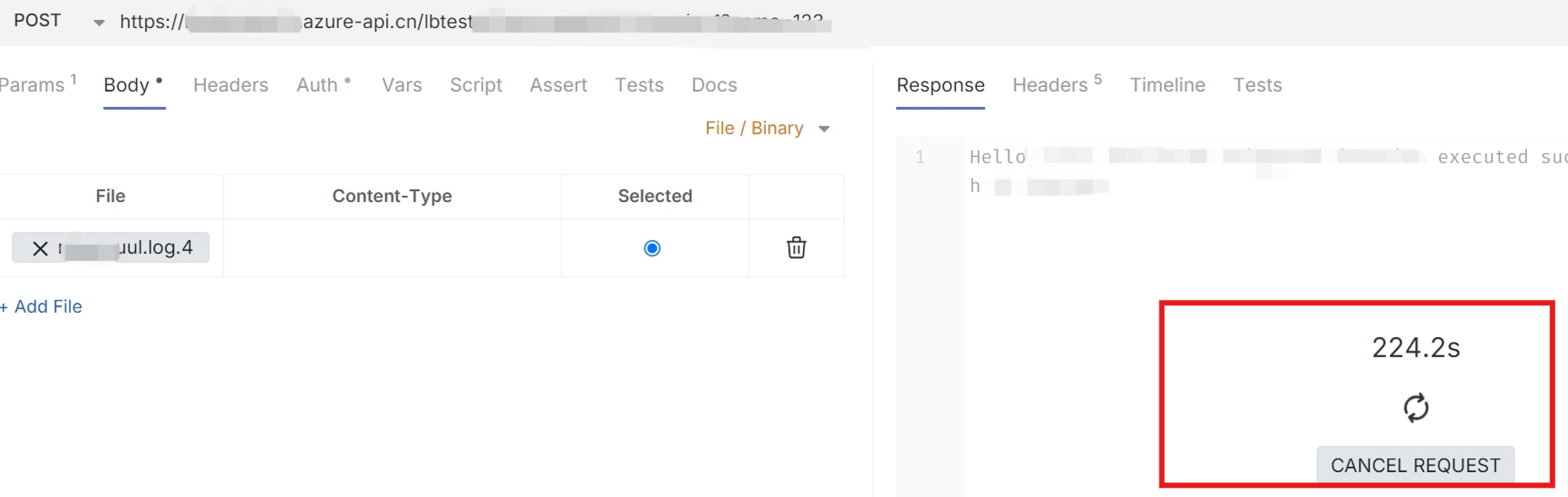Show the response Tests tab
Screen dimensions: 1568x497
point(1257,85)
